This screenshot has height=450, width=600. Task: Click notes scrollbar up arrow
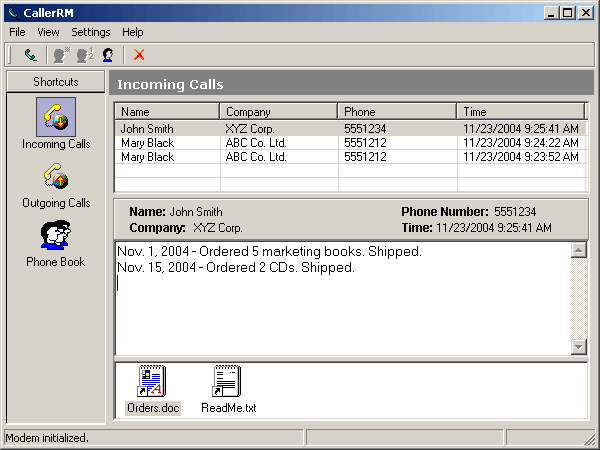tap(579, 250)
